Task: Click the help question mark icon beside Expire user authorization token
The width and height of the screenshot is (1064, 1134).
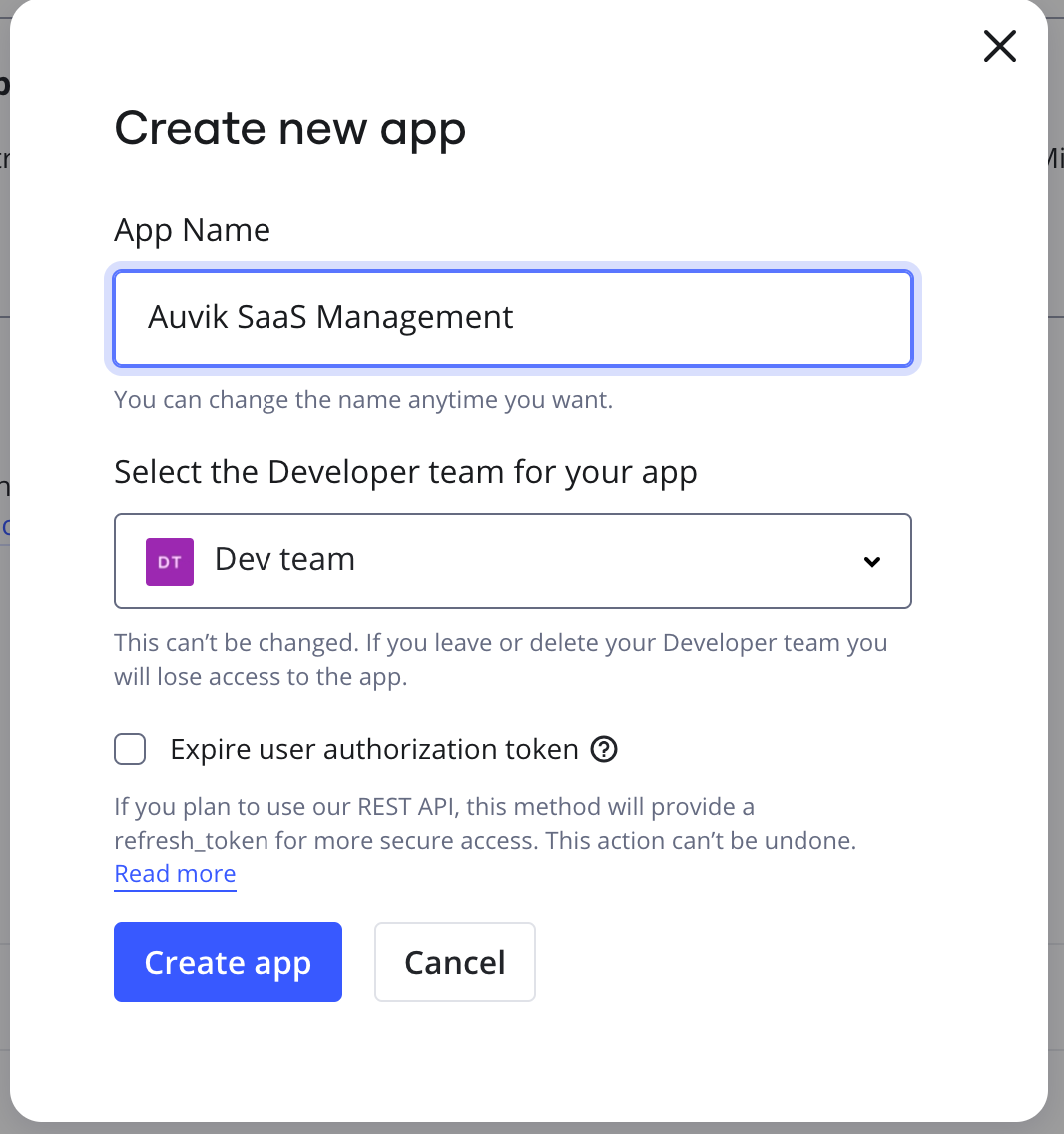Action: [604, 750]
